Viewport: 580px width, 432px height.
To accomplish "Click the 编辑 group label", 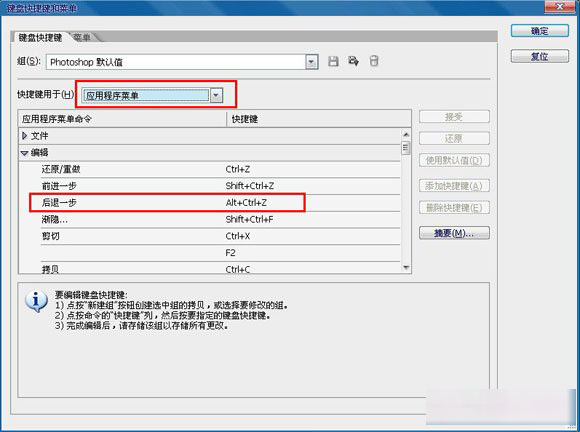I will coord(39,153).
